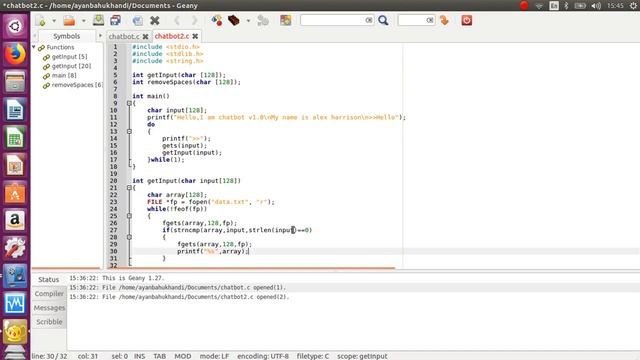Screen dimensions: 640x360
Task: Open LibreOffice Writer from the dock
Action: (x=15, y=109)
